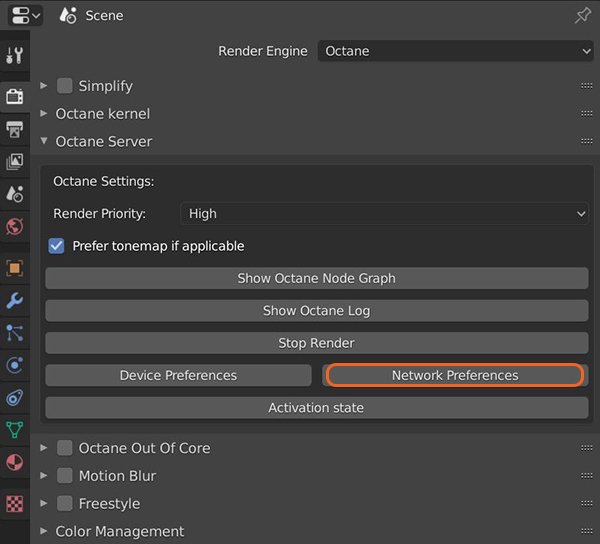
Task: Click the Render Priority label
Action: click(x=99, y=213)
